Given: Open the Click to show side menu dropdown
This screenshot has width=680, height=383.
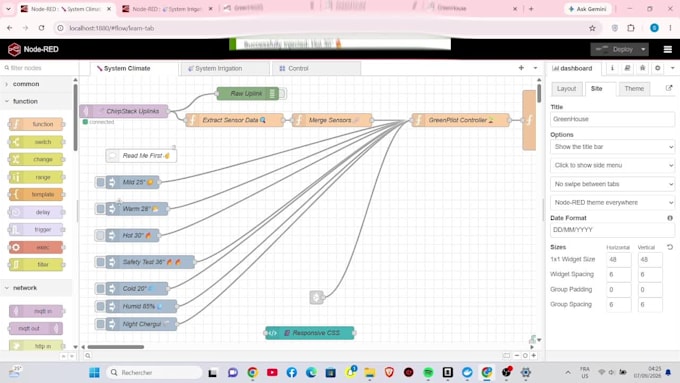Looking at the screenshot, I should point(612,165).
